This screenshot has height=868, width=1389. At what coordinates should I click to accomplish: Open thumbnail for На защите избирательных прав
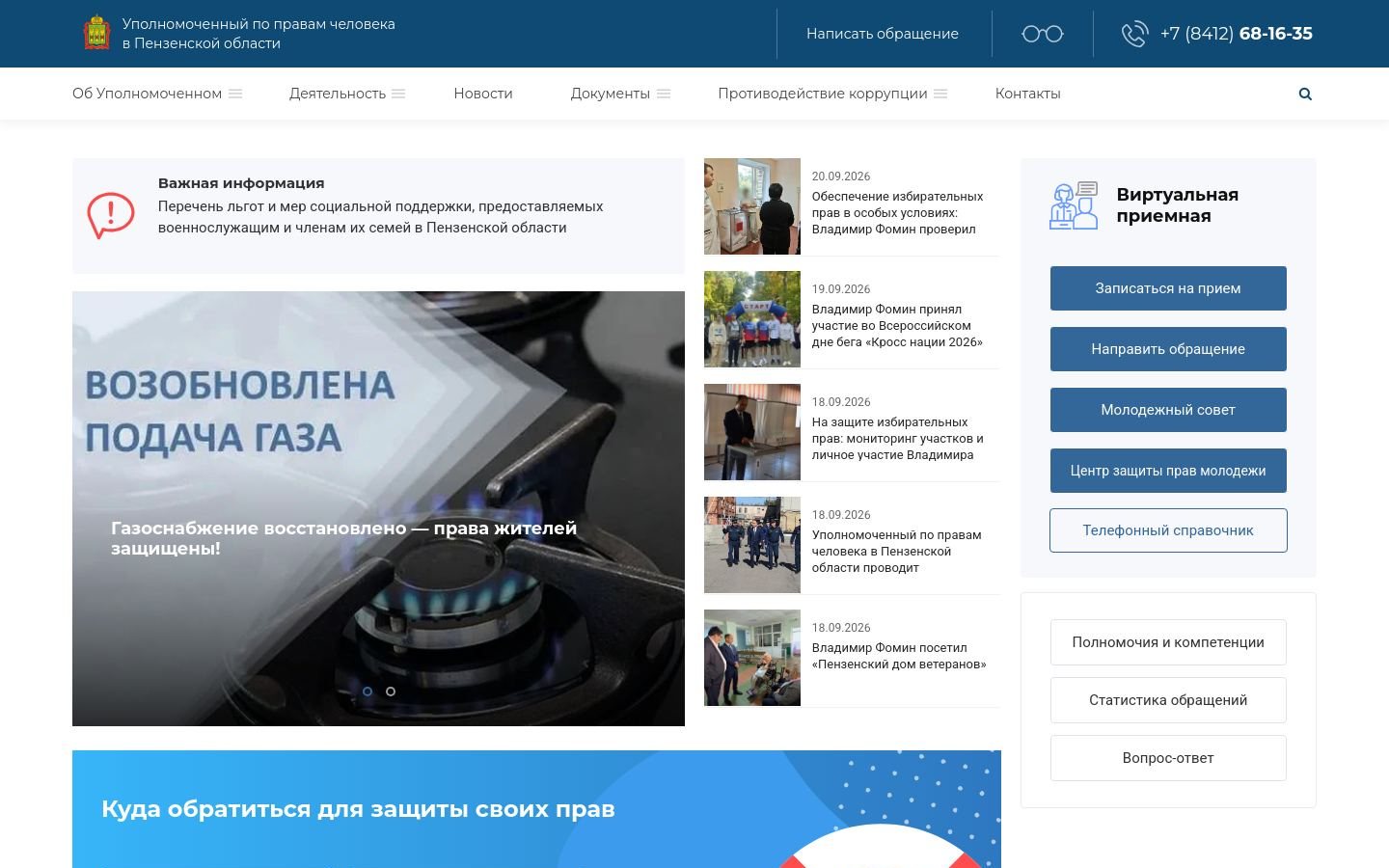point(752,432)
